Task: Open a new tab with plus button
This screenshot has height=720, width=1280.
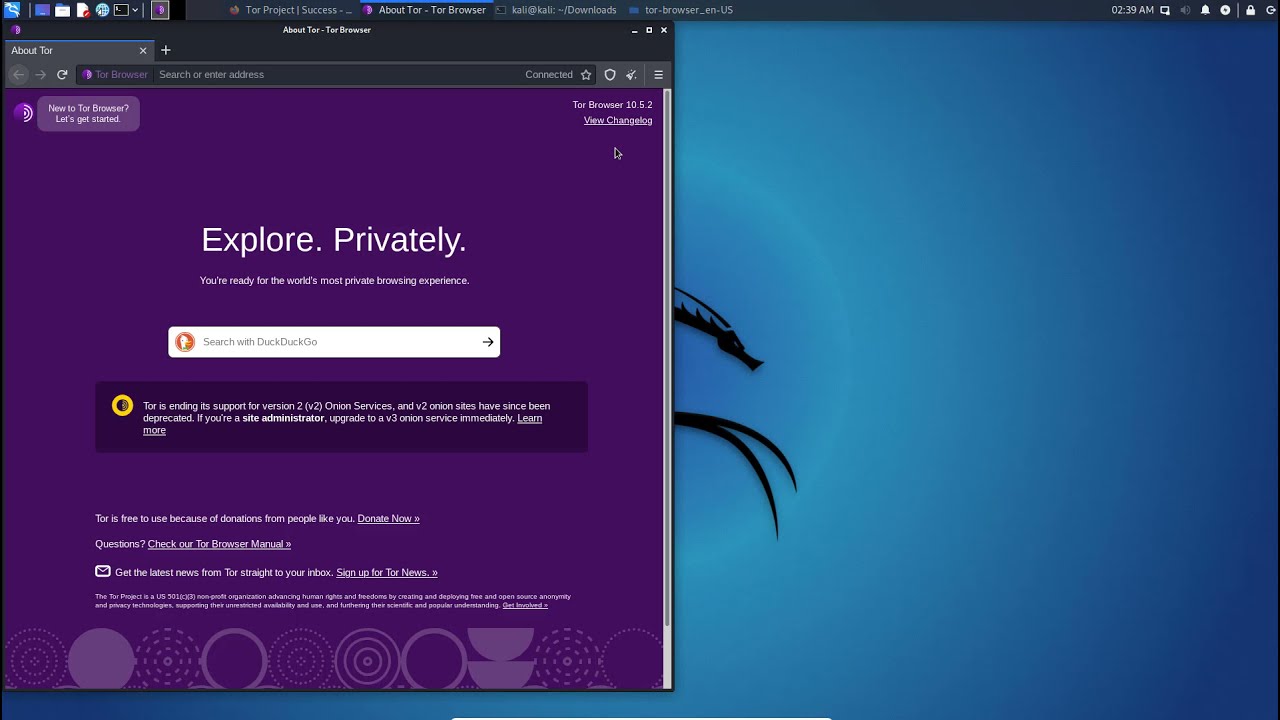Action: tap(166, 50)
